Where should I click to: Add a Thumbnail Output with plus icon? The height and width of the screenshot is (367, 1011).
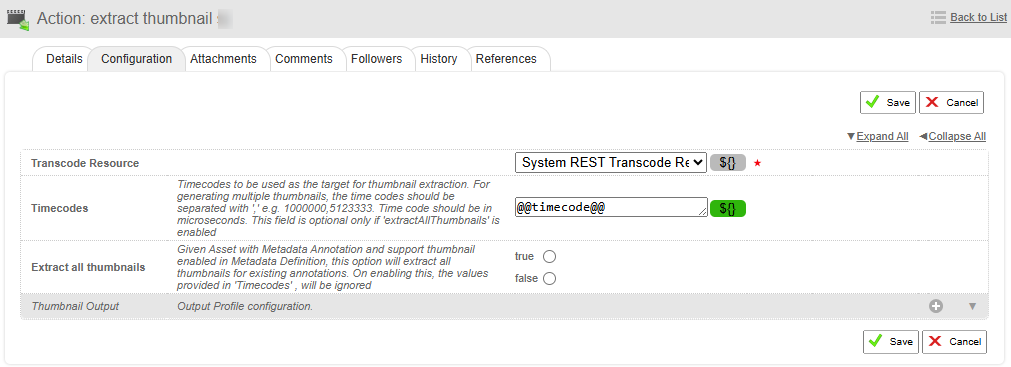coord(936,306)
